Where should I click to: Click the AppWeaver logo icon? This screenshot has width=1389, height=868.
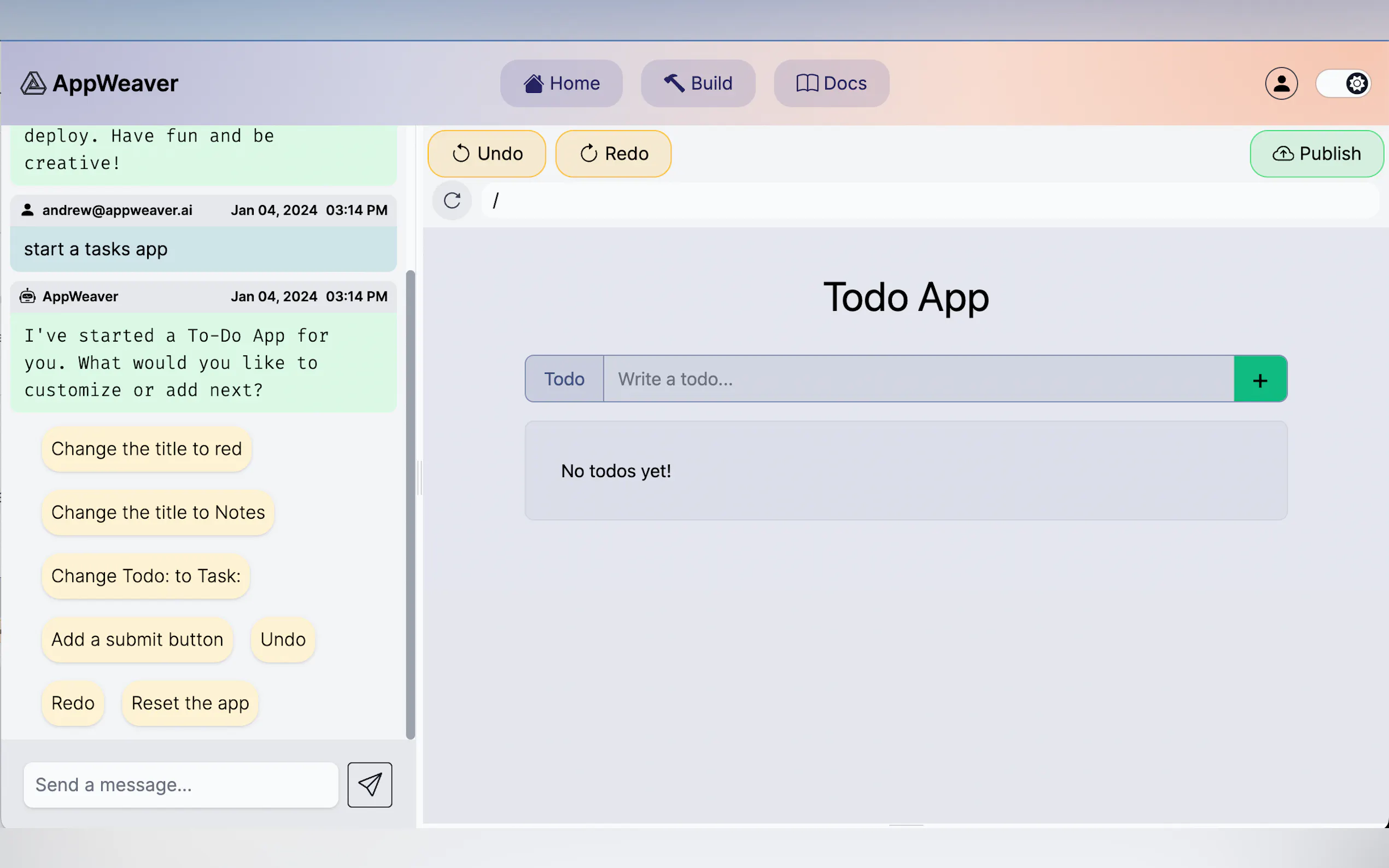[33, 83]
